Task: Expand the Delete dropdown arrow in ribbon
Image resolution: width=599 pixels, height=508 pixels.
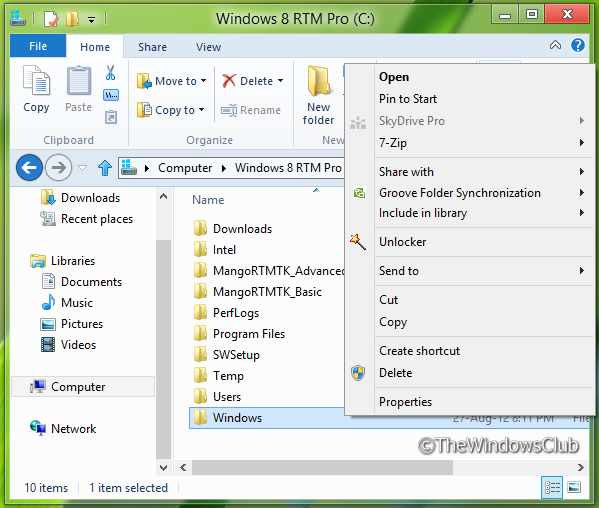Action: pyautogui.click(x=280, y=81)
